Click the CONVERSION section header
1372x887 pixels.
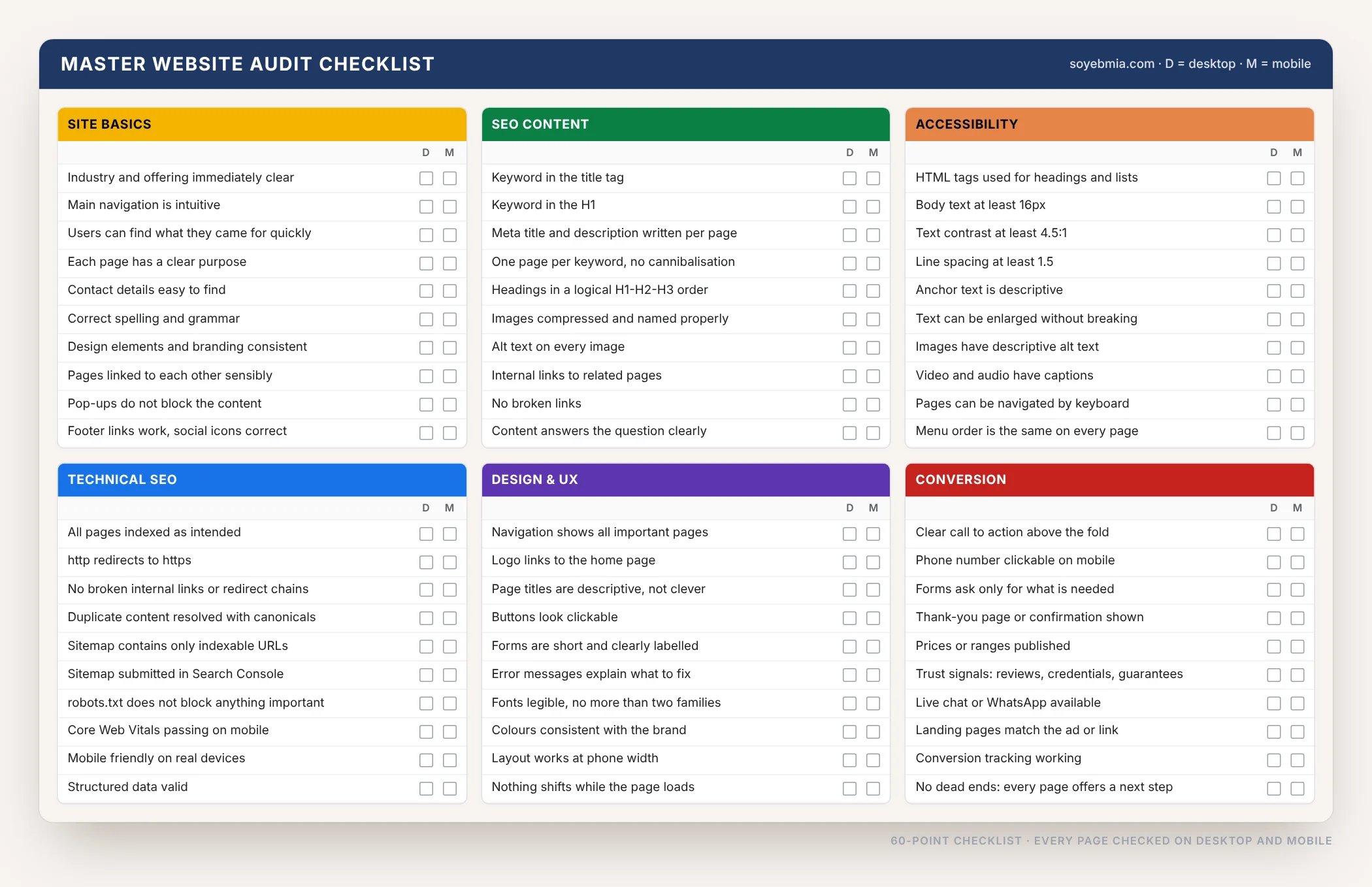[1109, 479]
